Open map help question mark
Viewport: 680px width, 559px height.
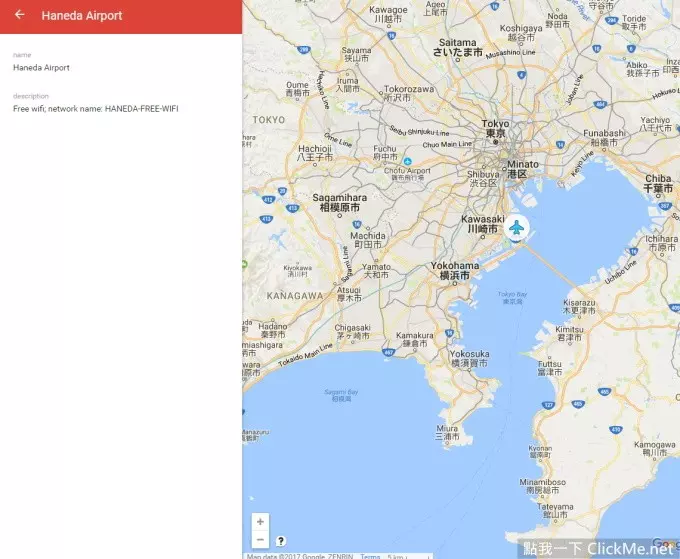coord(281,541)
